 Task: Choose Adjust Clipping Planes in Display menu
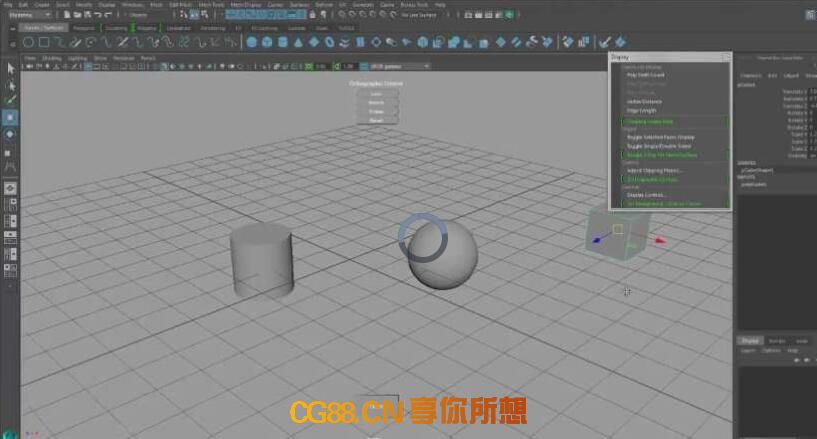pyautogui.click(x=654, y=170)
